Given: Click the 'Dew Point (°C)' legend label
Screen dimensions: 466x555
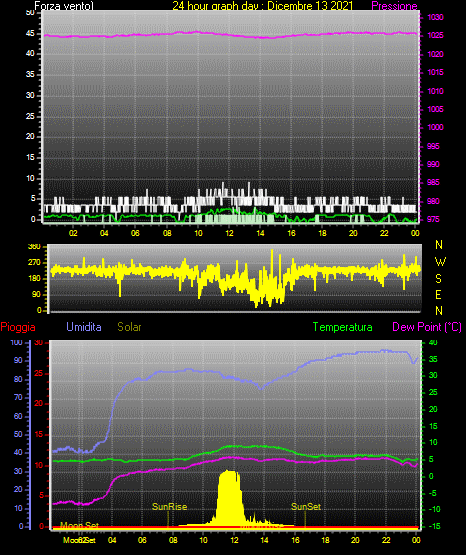Looking at the screenshot, I should 427,327.
